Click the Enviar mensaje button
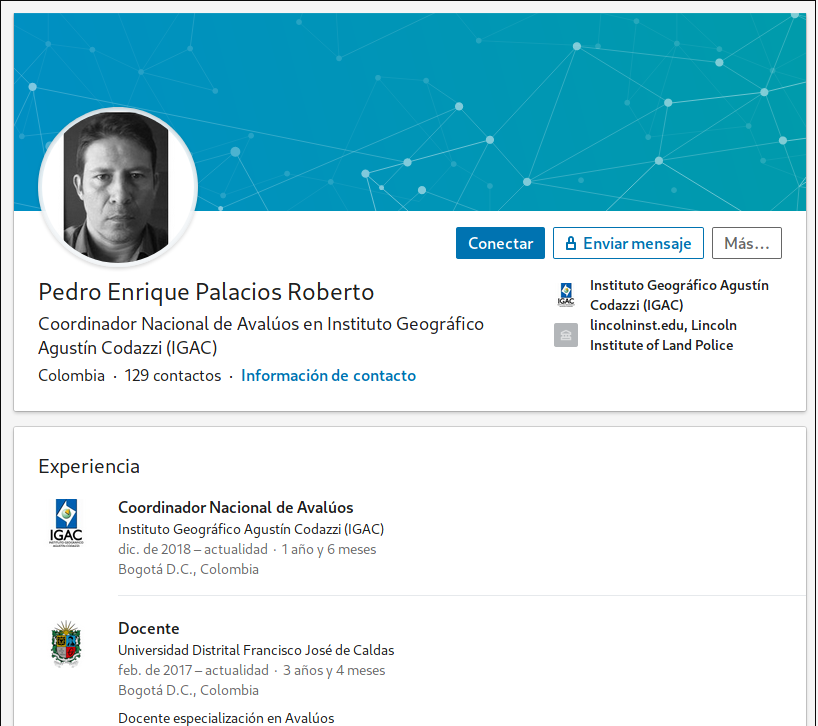Screen dimensions: 818x726 click(x=628, y=243)
